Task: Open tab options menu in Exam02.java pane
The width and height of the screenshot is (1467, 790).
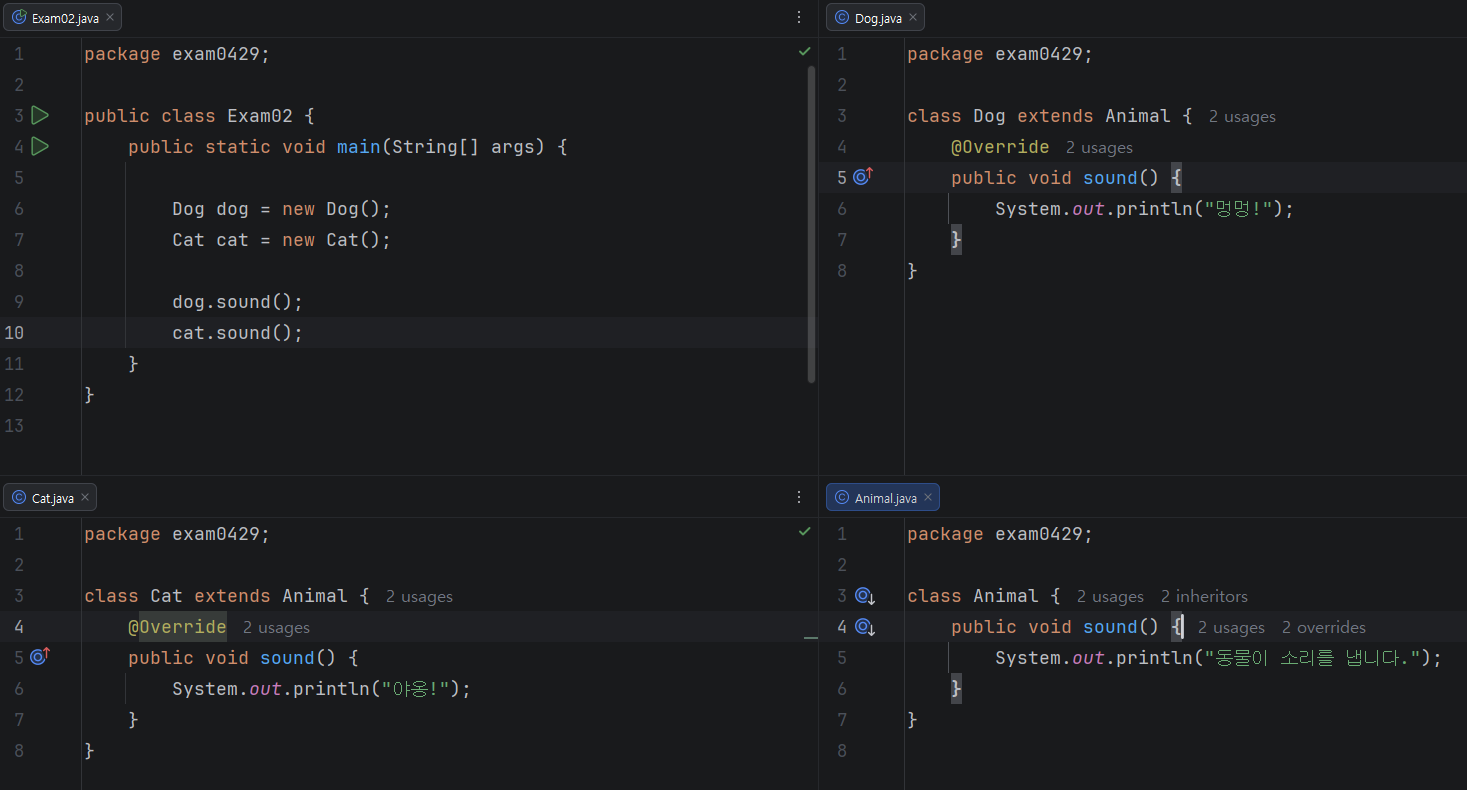Action: (x=799, y=17)
